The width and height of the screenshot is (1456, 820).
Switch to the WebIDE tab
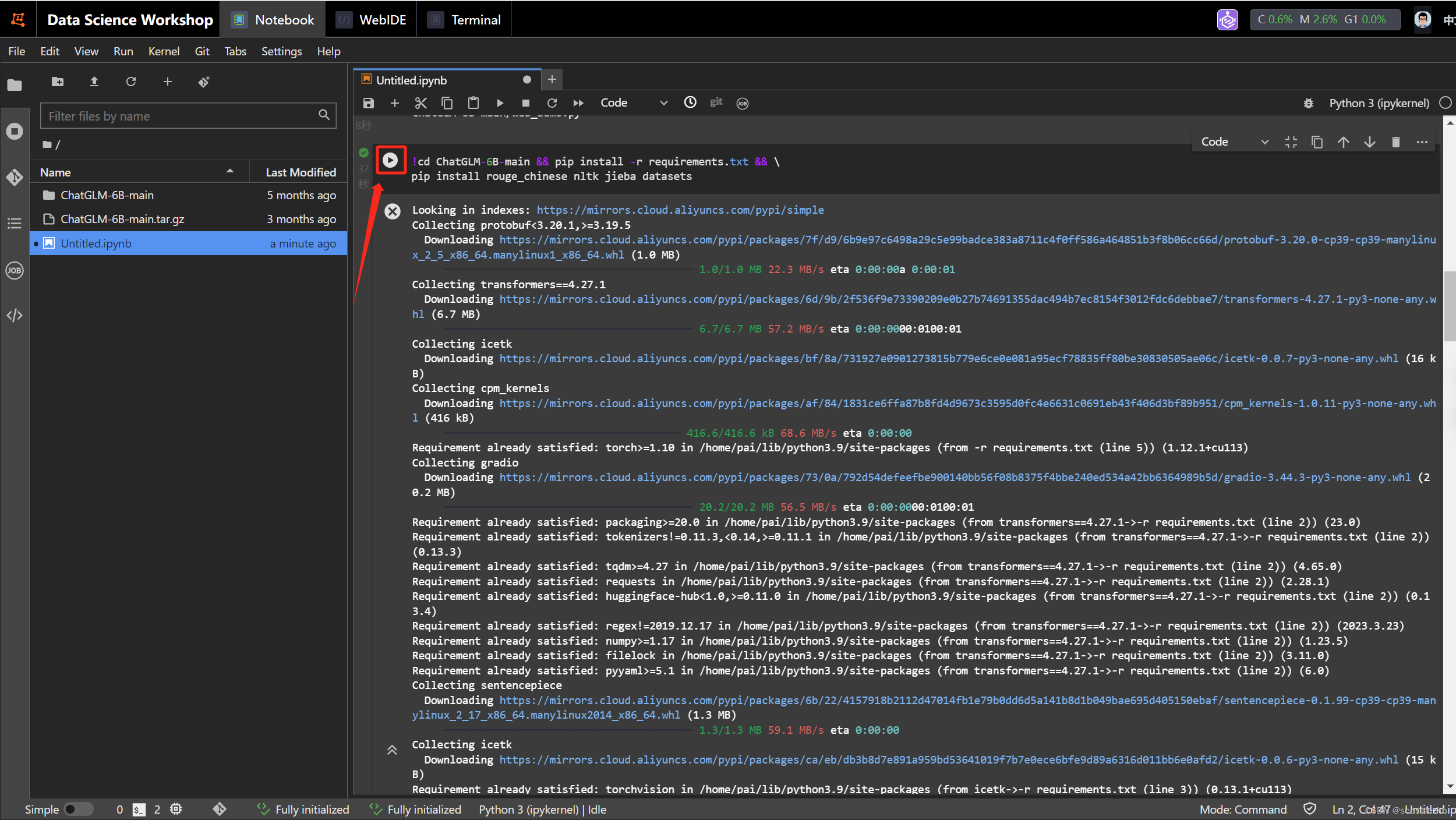(371, 20)
